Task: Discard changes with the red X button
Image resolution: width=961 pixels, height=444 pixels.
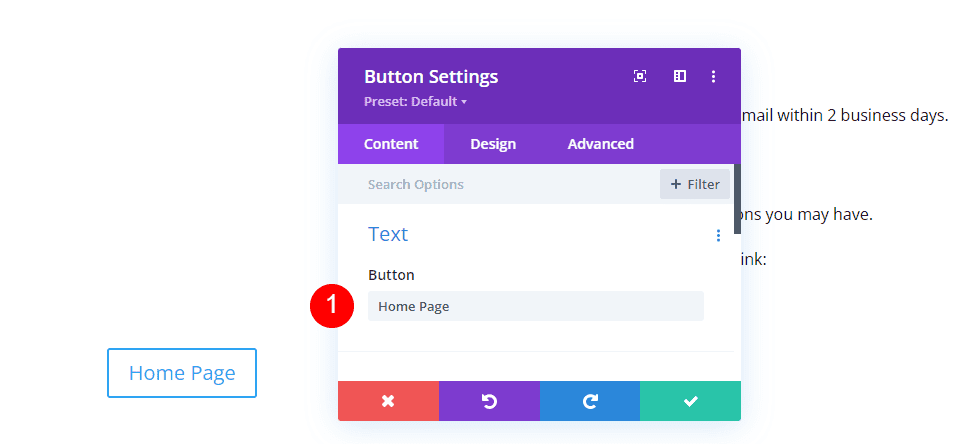Action: click(x=388, y=401)
